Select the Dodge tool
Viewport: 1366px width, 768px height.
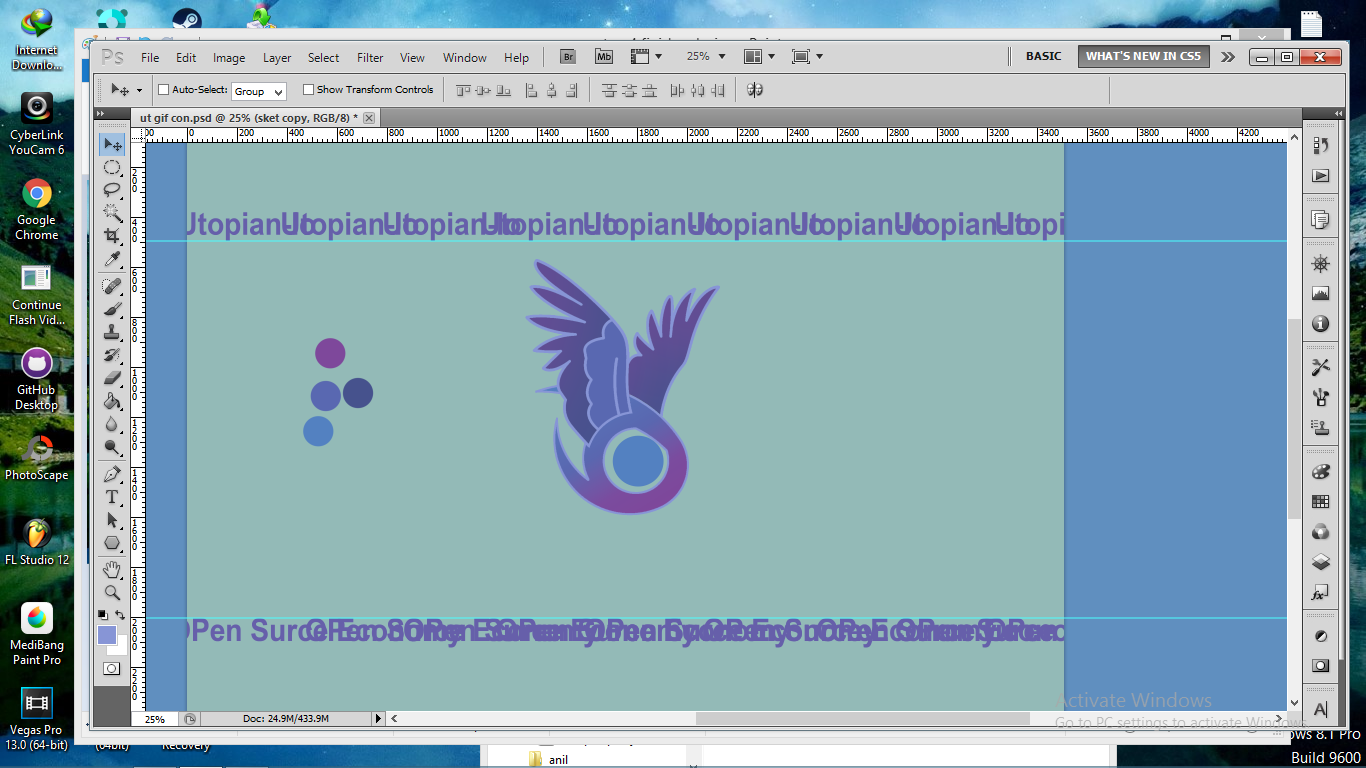(x=113, y=447)
